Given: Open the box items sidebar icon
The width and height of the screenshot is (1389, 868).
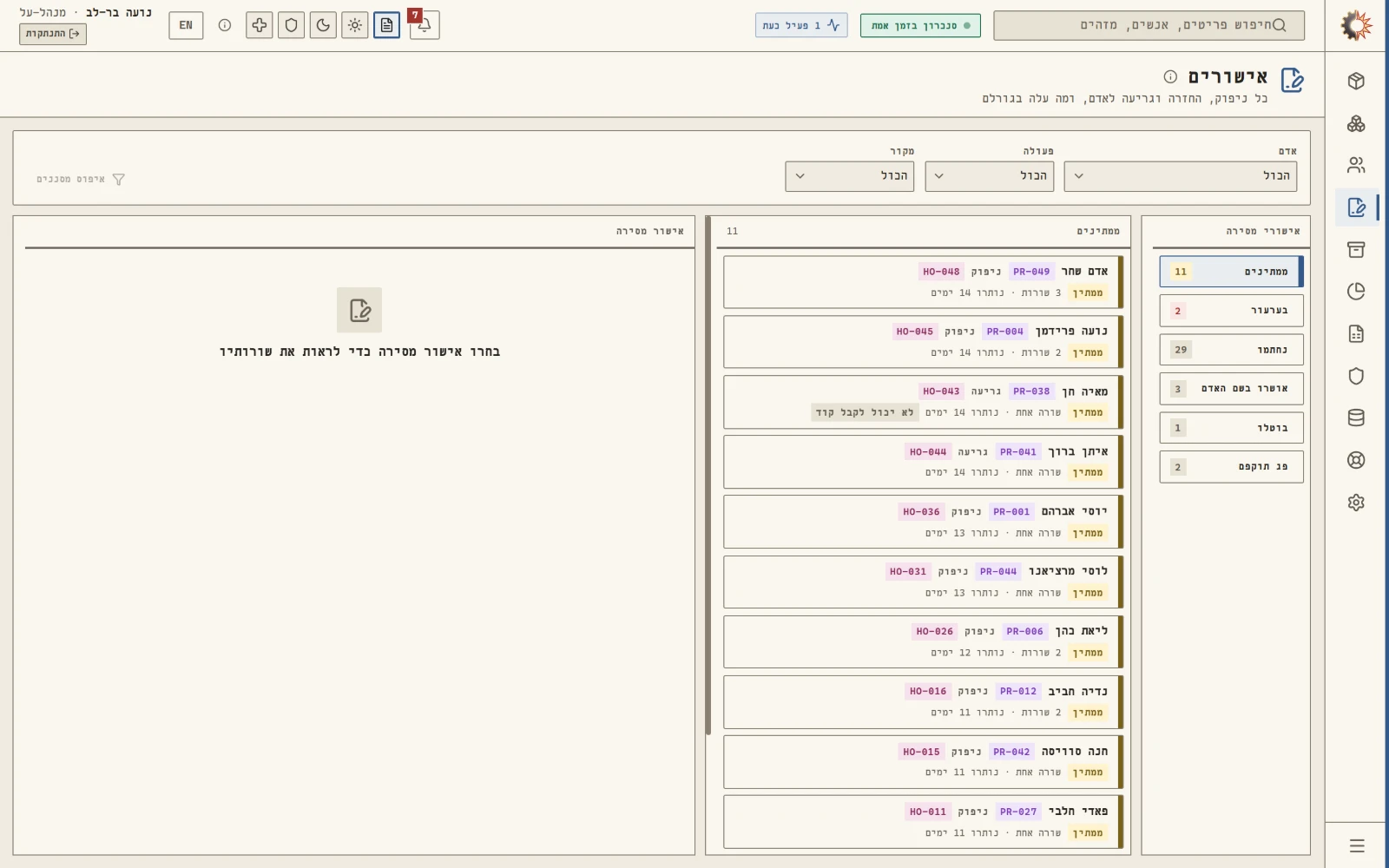Looking at the screenshot, I should pos(1356,81).
